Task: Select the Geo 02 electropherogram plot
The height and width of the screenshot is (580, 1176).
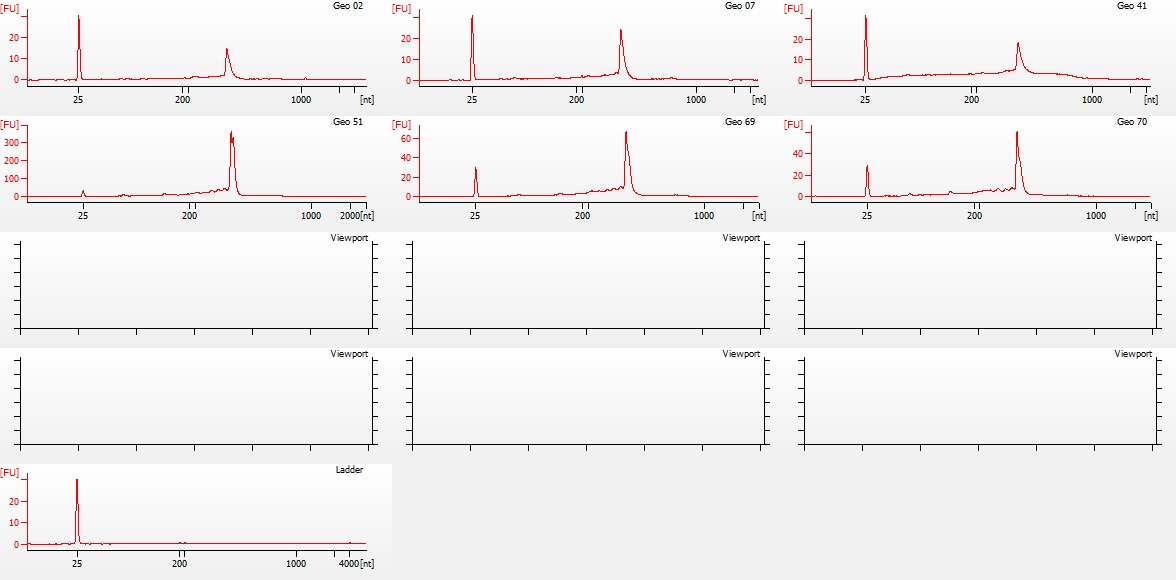Action: (x=196, y=50)
